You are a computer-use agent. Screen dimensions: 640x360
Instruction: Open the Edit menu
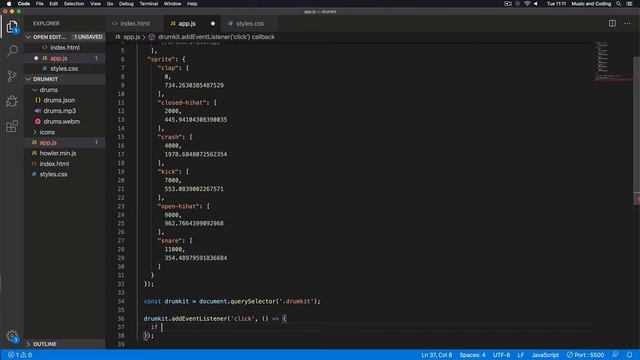(53, 4)
